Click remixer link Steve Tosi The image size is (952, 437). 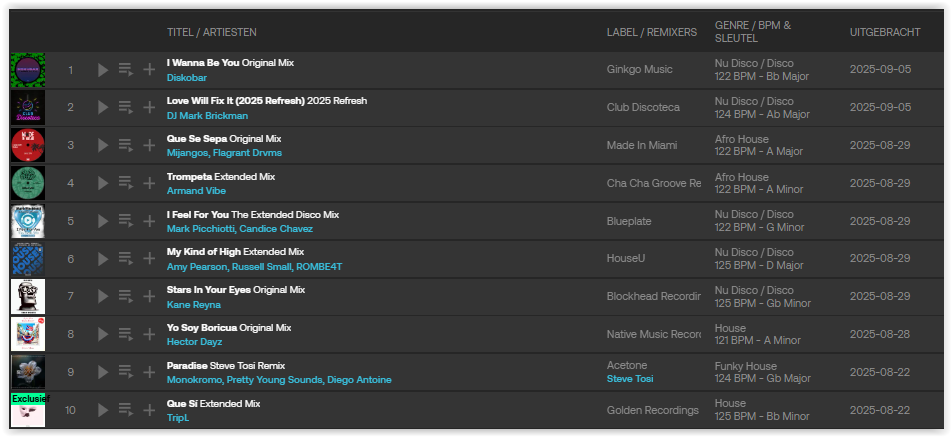click(630, 379)
